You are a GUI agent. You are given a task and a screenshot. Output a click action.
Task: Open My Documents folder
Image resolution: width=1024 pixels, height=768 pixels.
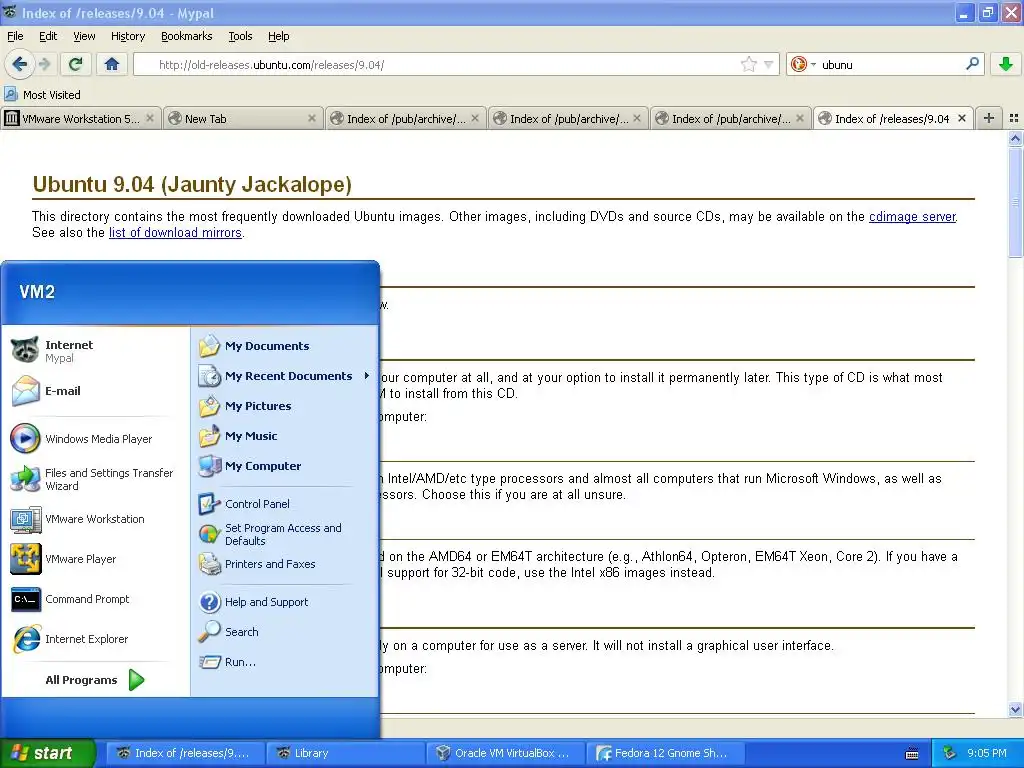pyautogui.click(x=284, y=345)
